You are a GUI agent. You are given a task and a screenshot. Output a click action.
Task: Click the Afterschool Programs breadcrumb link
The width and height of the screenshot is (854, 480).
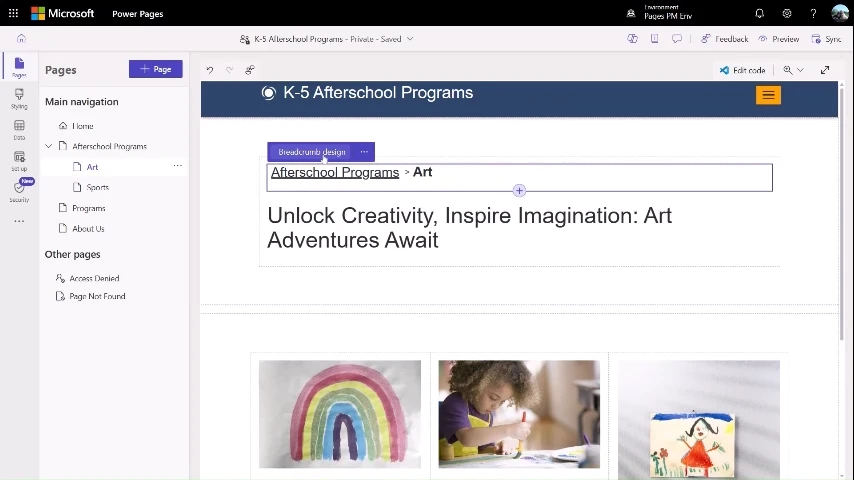click(334, 173)
